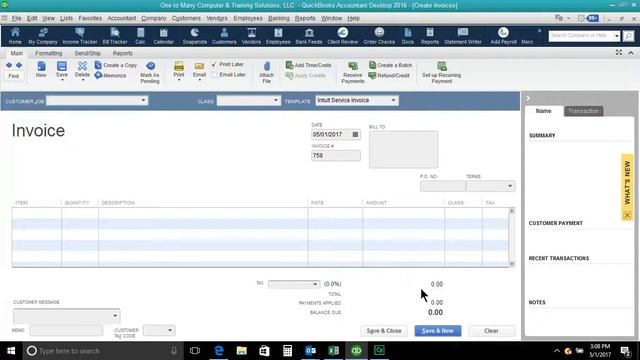This screenshot has height=360, width=640.
Task: Open Client Review
Action: pyautogui.click(x=342, y=36)
